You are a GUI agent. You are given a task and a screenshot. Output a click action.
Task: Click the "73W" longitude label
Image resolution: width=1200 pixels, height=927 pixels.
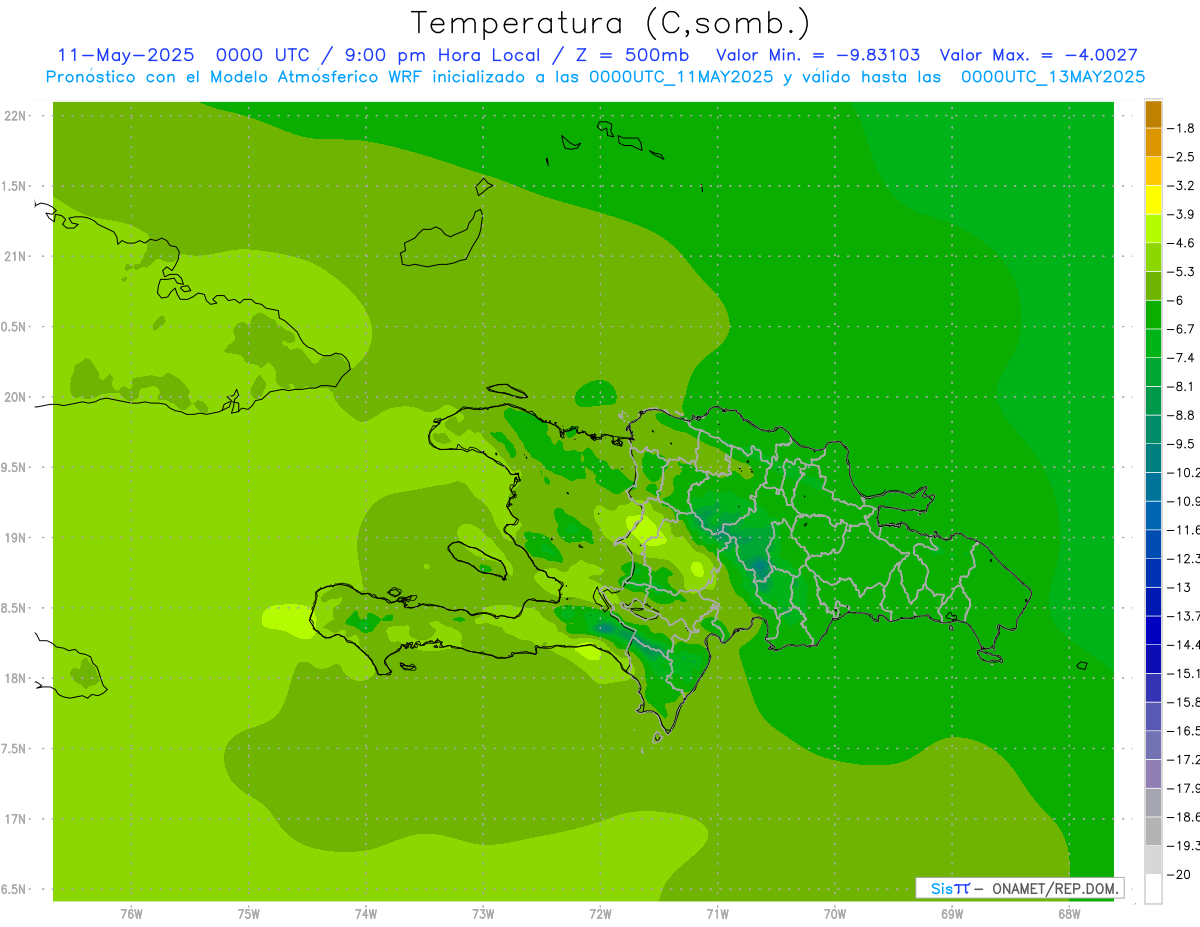483,914
